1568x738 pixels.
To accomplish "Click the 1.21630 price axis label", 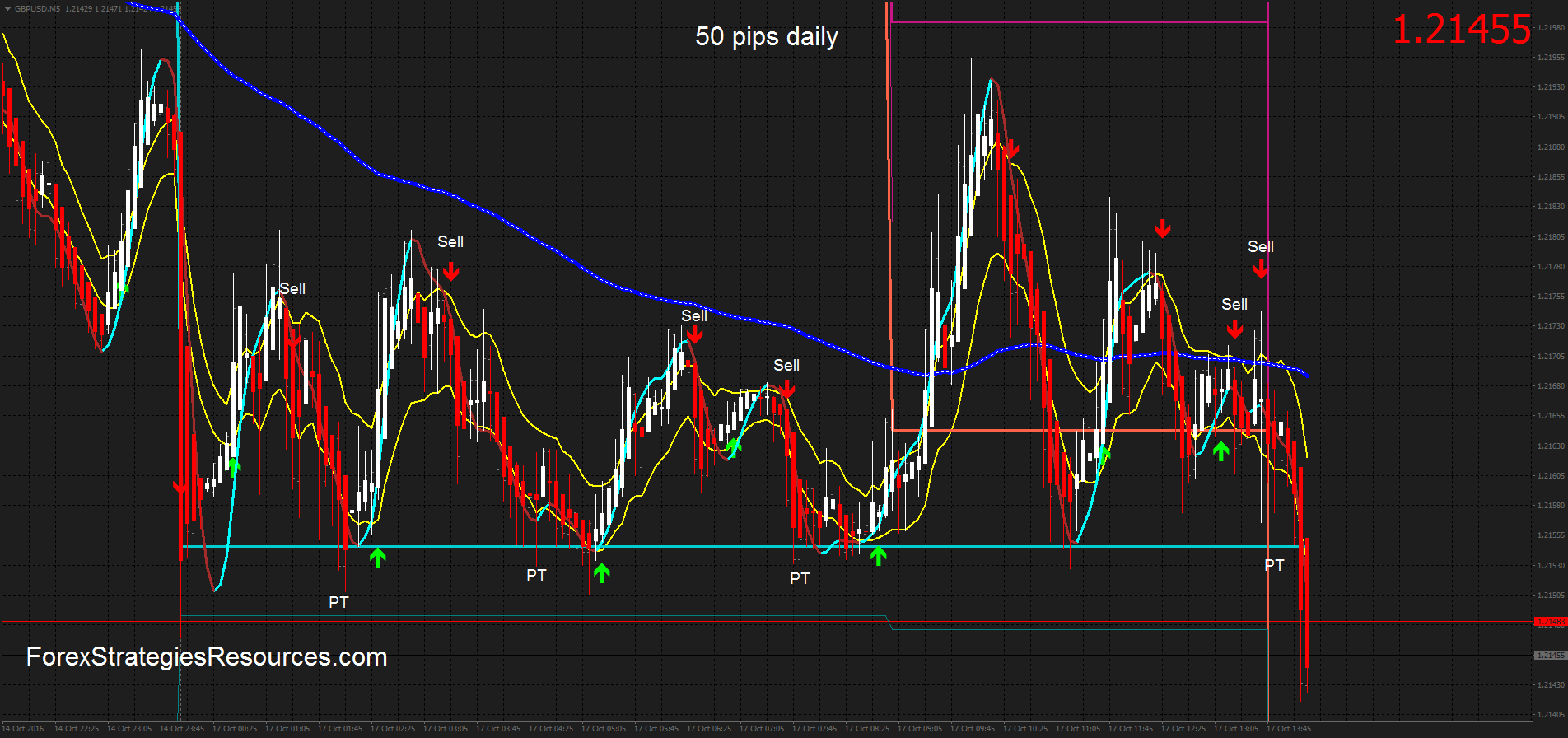I will pyautogui.click(x=1552, y=446).
